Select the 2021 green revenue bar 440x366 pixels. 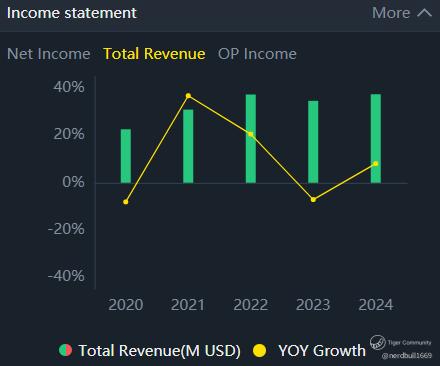pyautogui.click(x=188, y=146)
